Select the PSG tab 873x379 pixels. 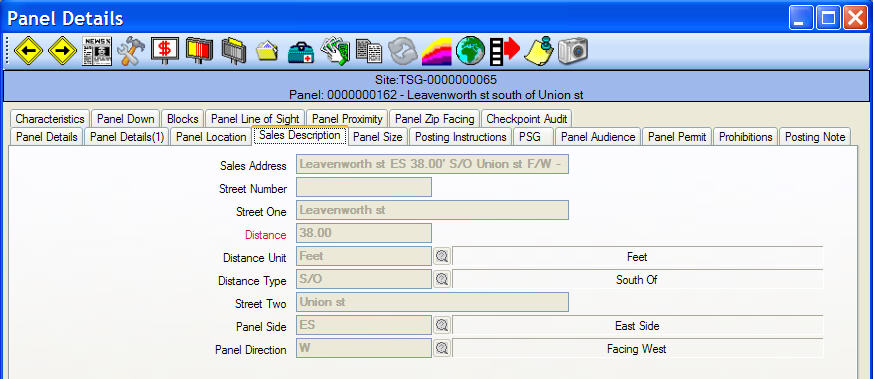point(533,137)
